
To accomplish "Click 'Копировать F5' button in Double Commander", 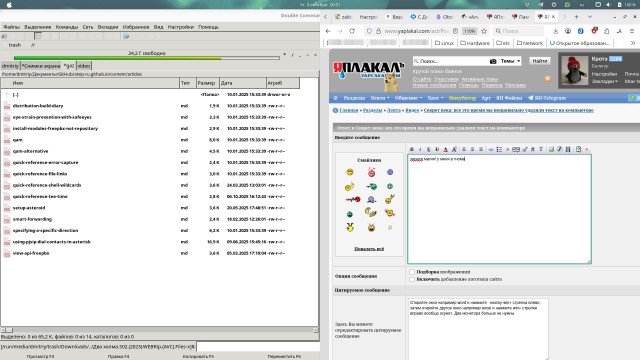I will 198,356.
